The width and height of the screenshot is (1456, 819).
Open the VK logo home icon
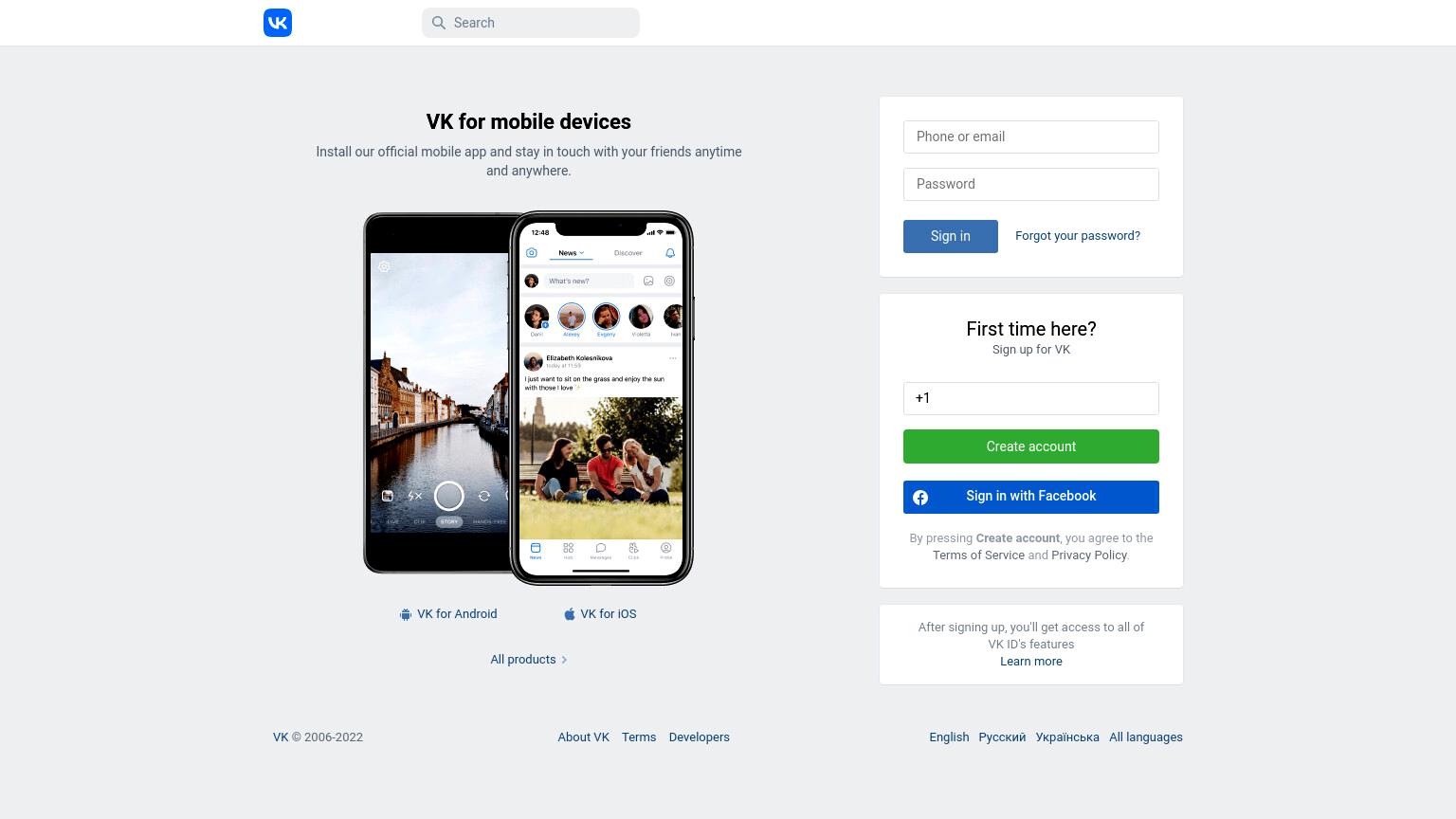pos(278,23)
